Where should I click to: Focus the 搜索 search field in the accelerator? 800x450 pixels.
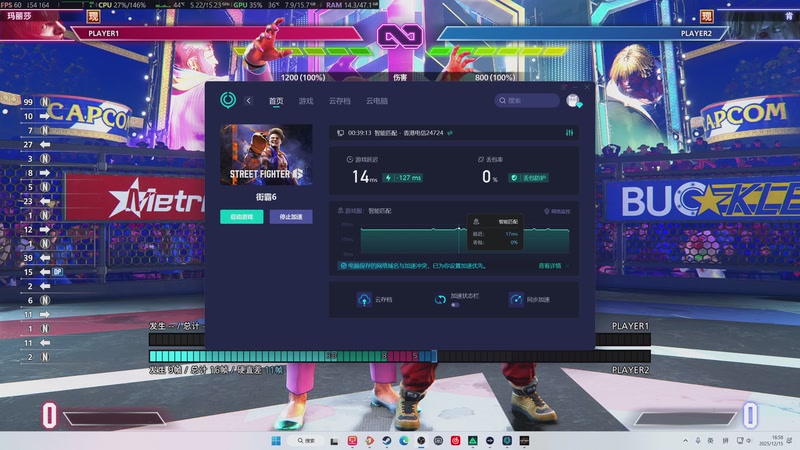[527, 101]
